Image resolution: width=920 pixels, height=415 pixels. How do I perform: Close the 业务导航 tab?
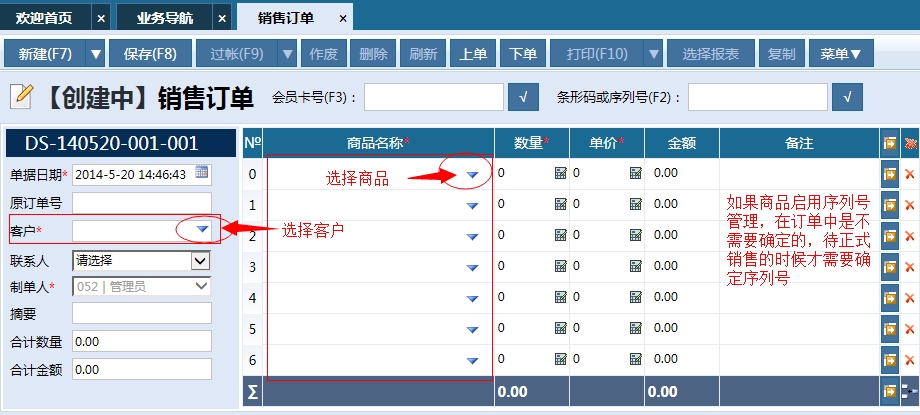[x=222, y=19]
